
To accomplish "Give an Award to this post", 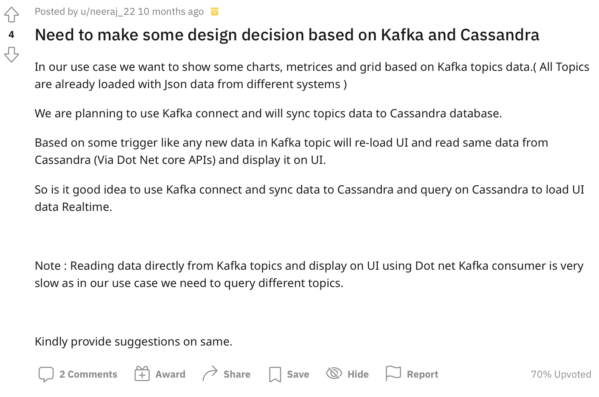I will (170, 374).
